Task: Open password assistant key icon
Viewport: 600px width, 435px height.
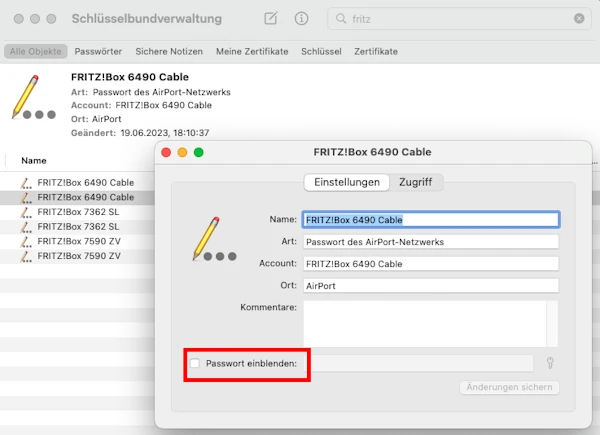Action: 550,363
